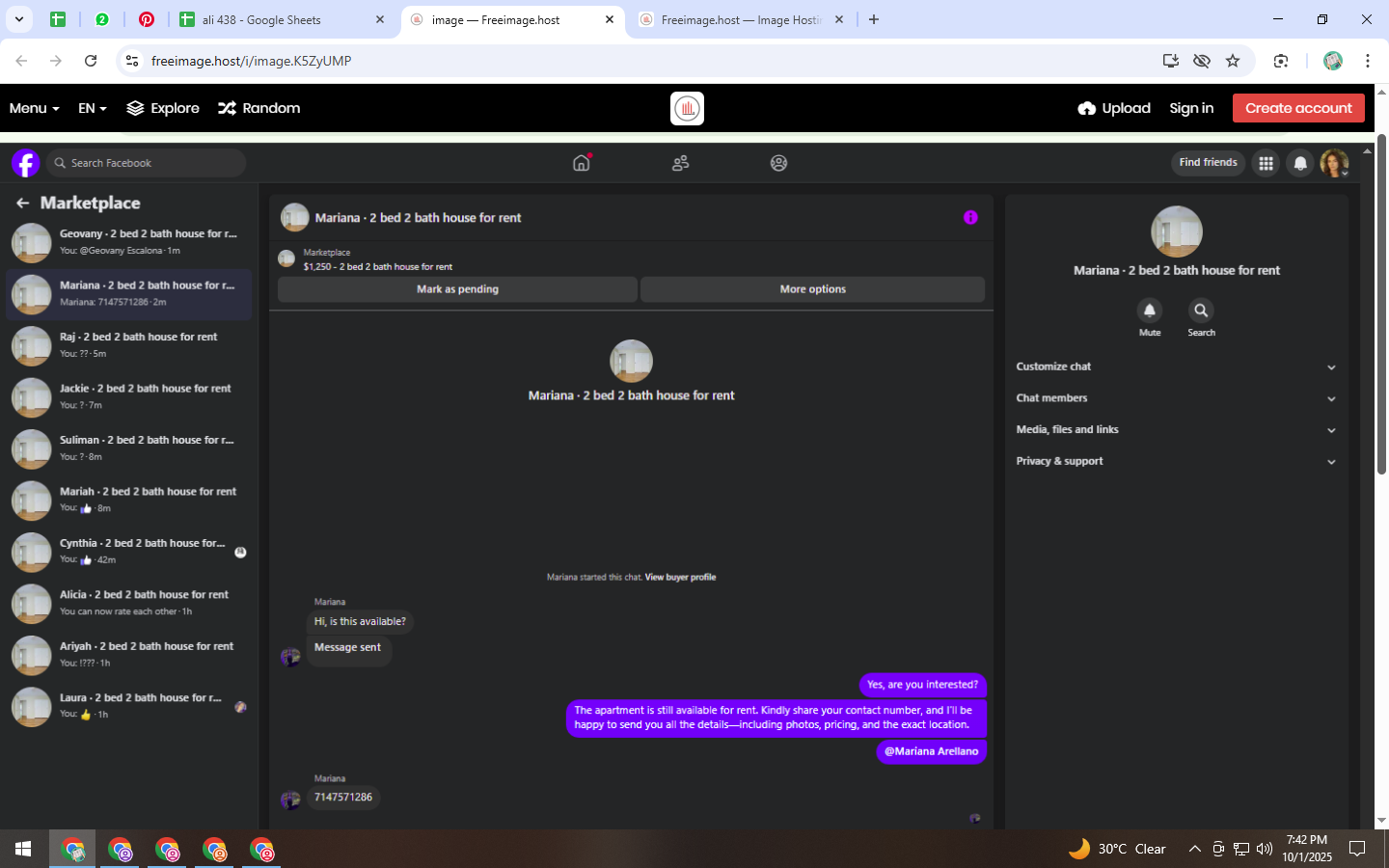Click the View buyer profile link
This screenshot has height=868, width=1389.
[x=680, y=577]
